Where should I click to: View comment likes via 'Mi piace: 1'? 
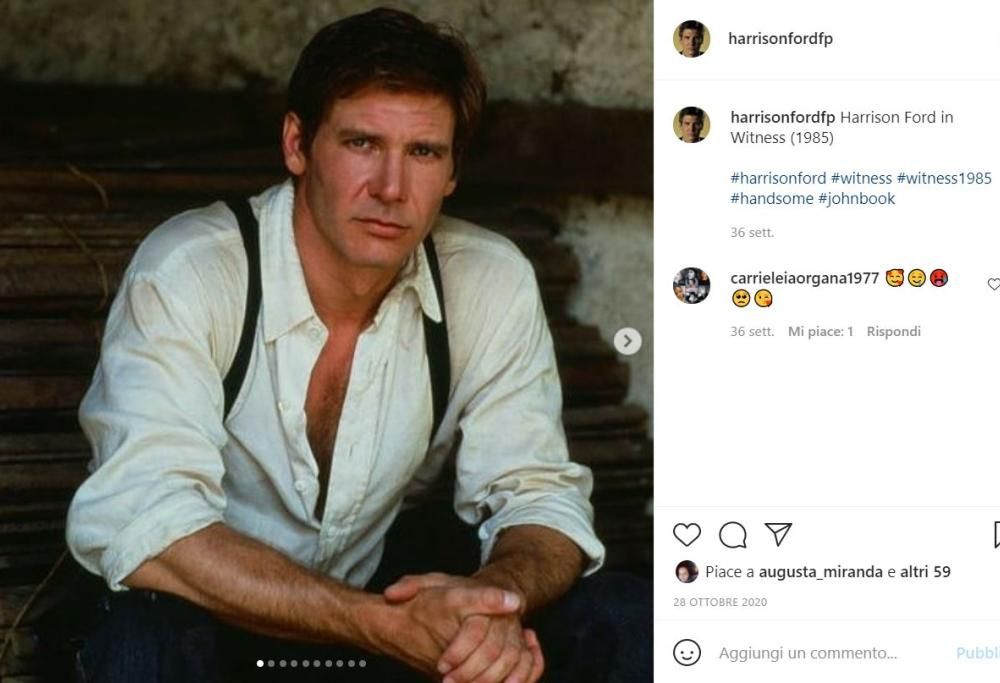click(x=820, y=331)
